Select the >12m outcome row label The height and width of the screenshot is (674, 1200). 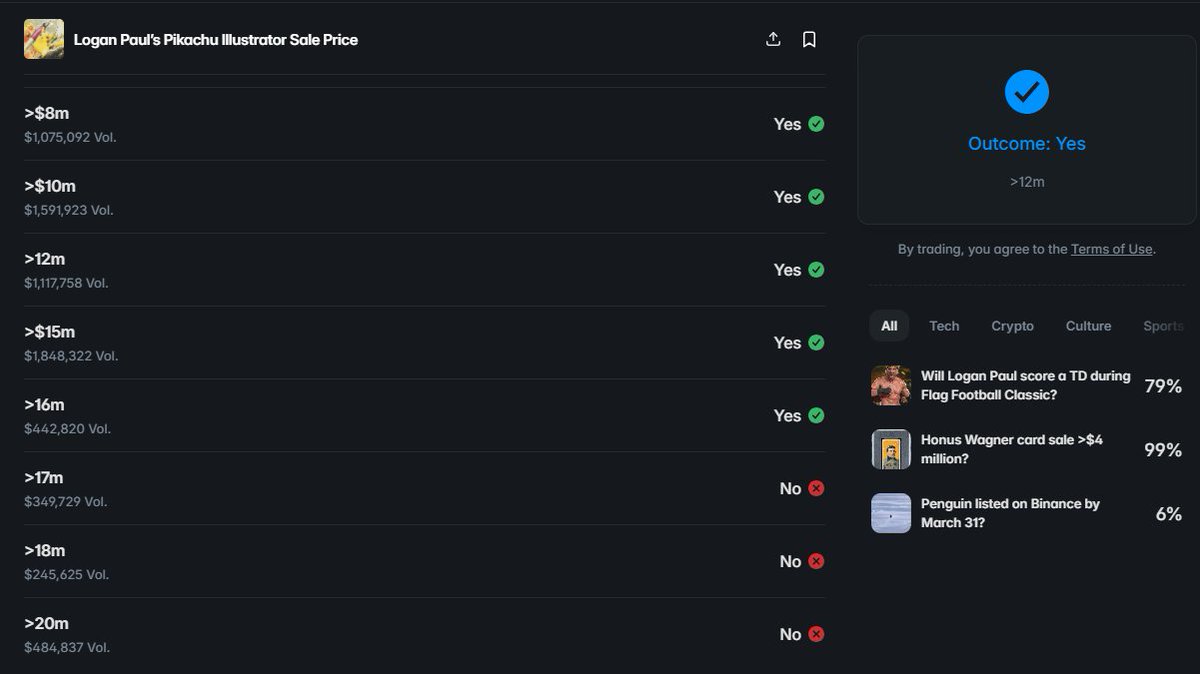point(45,259)
